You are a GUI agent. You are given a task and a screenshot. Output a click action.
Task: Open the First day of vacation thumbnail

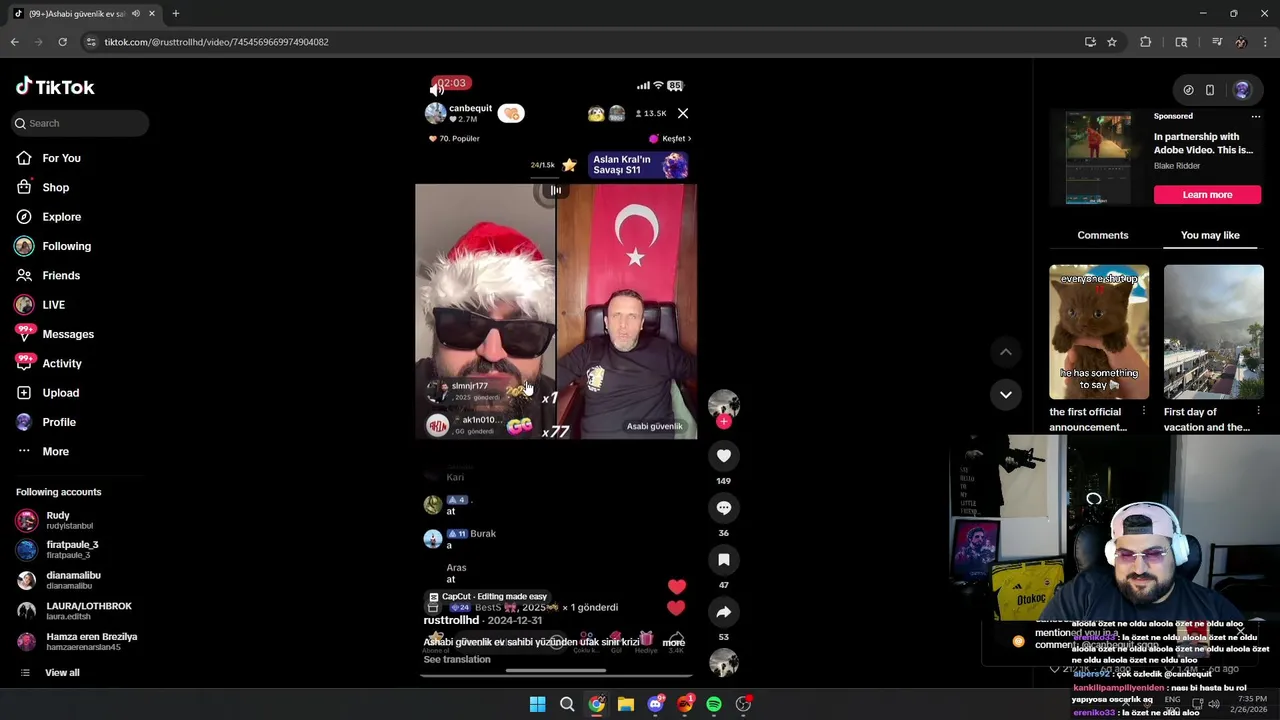[1214, 332]
